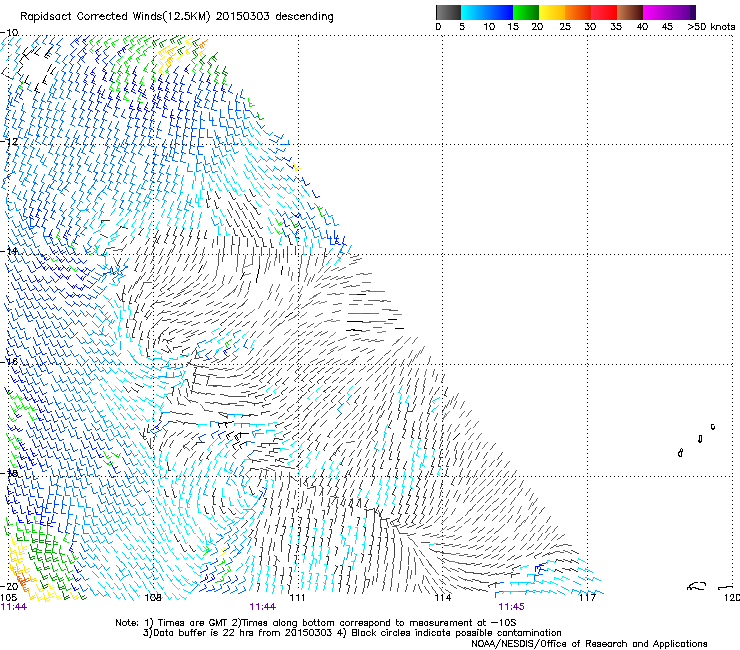Click the yellow 20-25 knots color band
Viewport: 740px width, 650px height.
point(552,12)
